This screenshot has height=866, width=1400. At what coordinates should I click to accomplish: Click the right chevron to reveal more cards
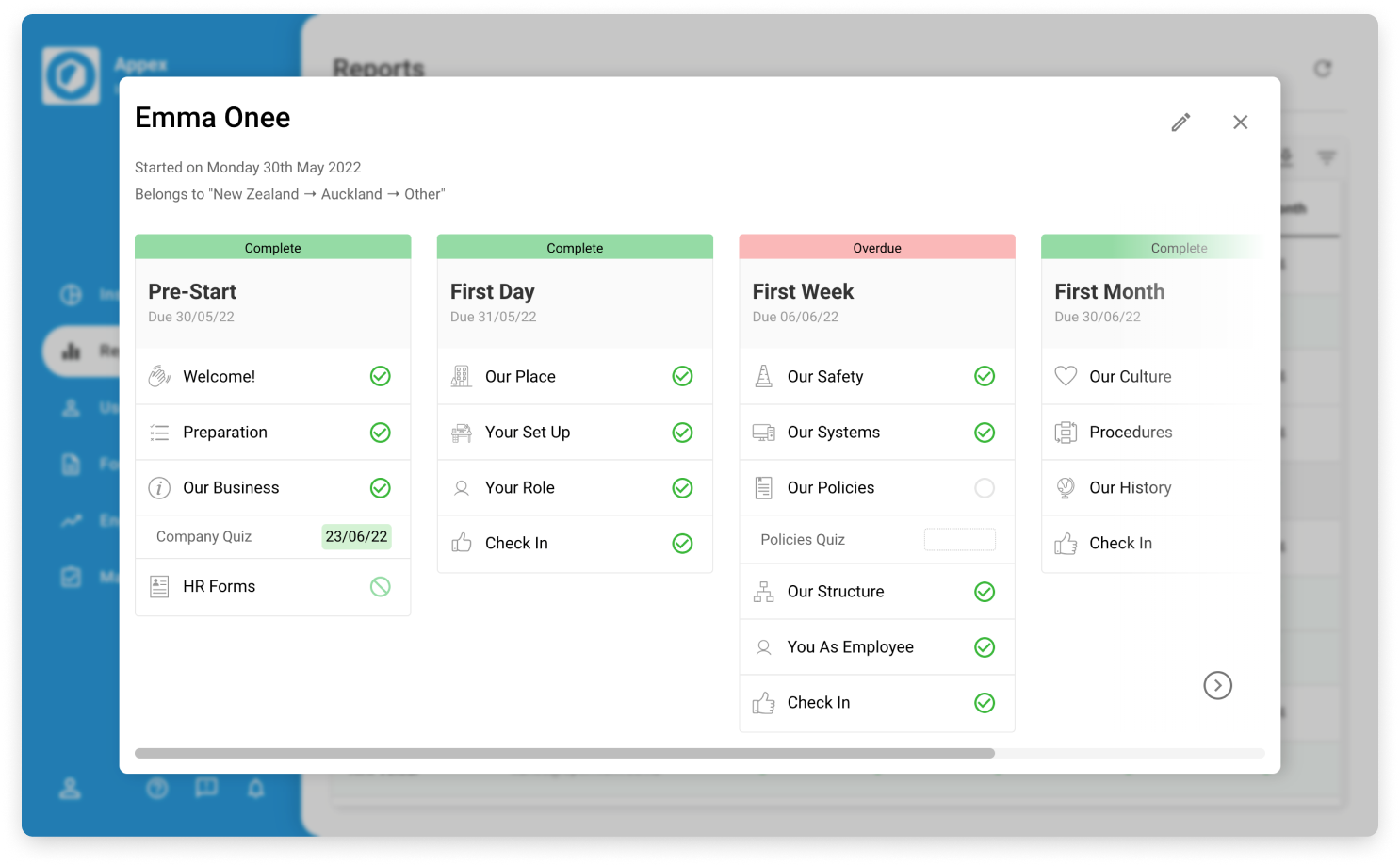point(1218,685)
